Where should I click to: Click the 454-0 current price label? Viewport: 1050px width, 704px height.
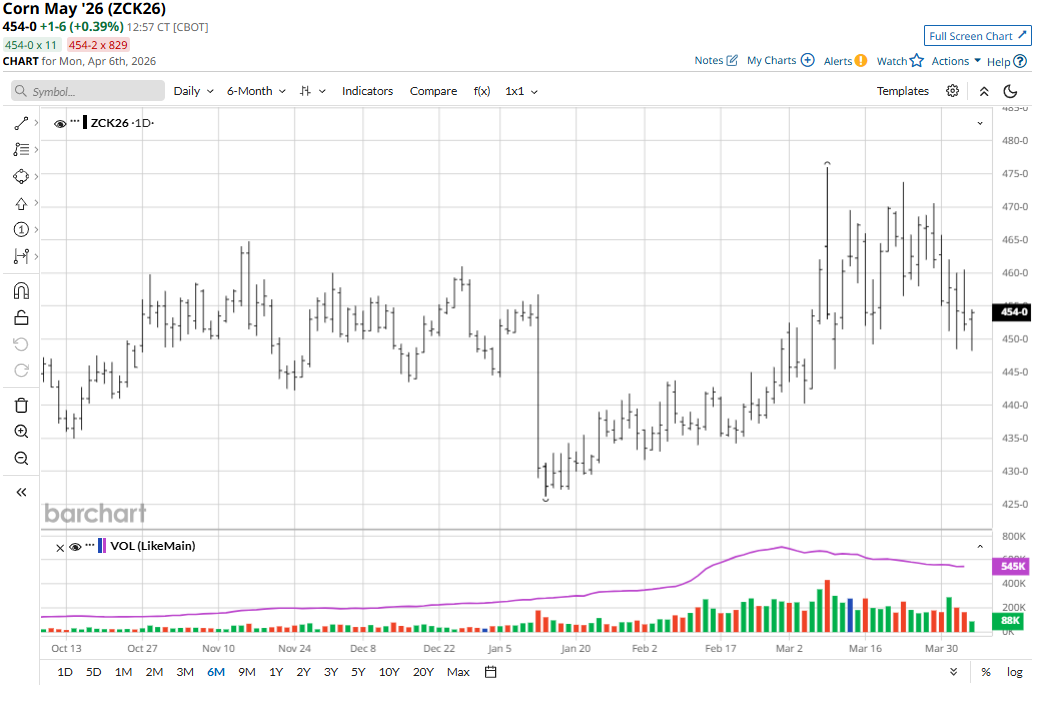pyautogui.click(x=1014, y=311)
